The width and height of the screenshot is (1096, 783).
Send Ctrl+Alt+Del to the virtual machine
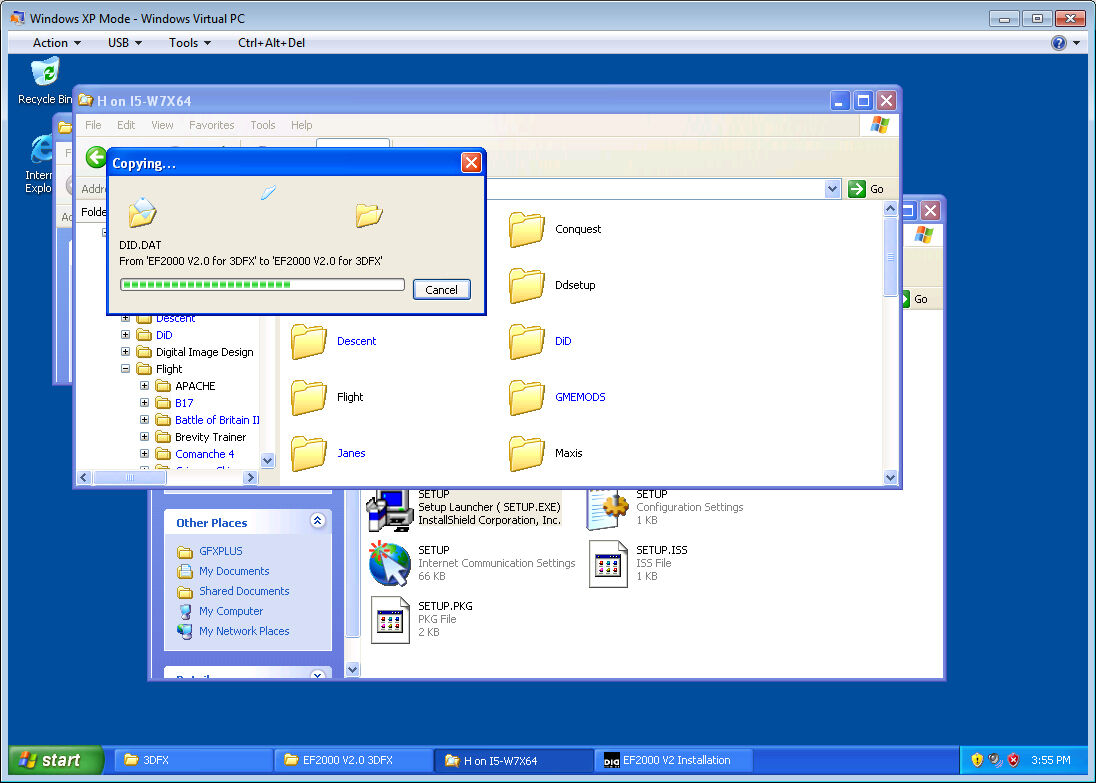(271, 43)
